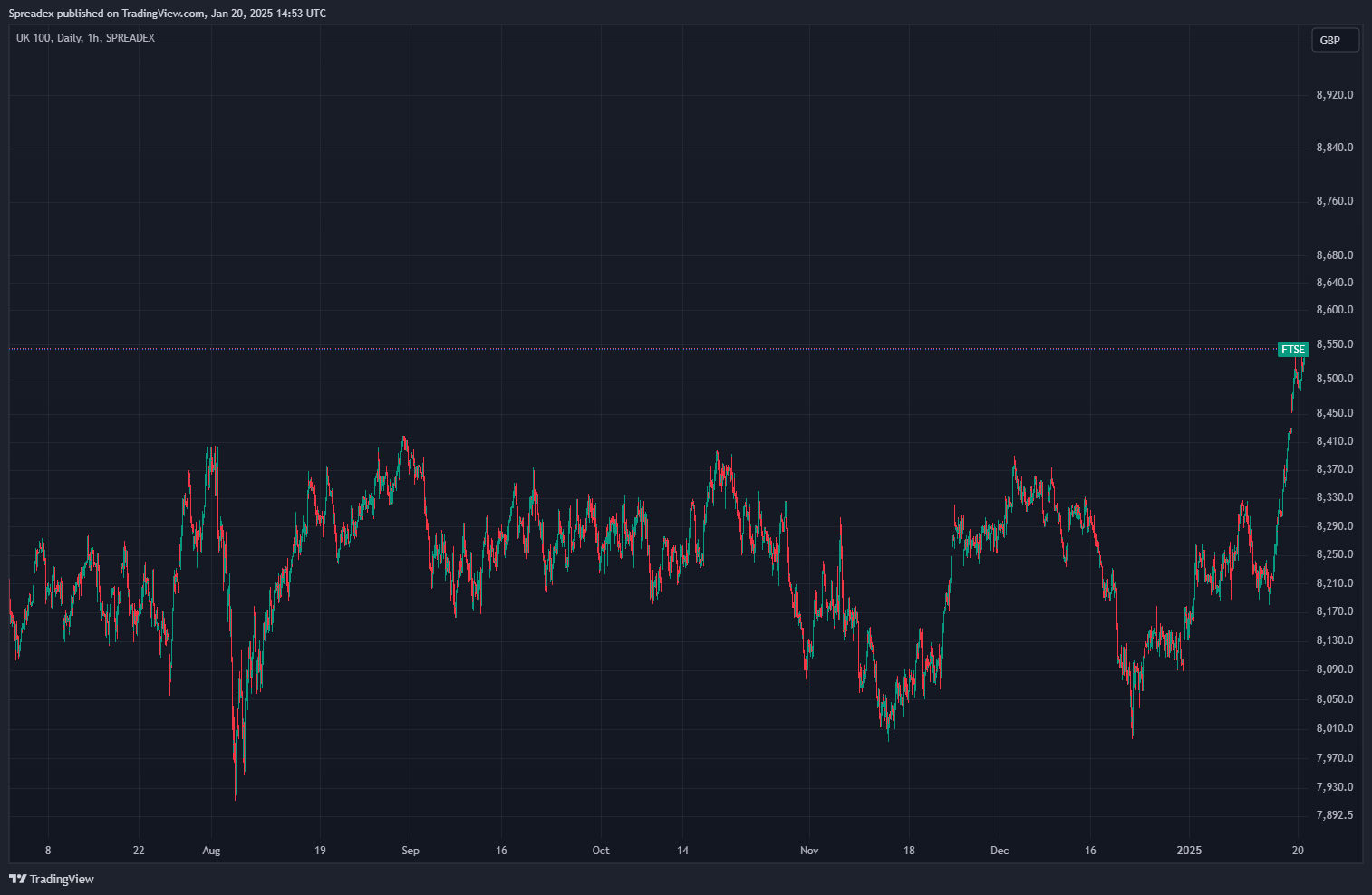Click the 19 date axis label
Viewport: 1372px width, 895px height.
pos(320,851)
